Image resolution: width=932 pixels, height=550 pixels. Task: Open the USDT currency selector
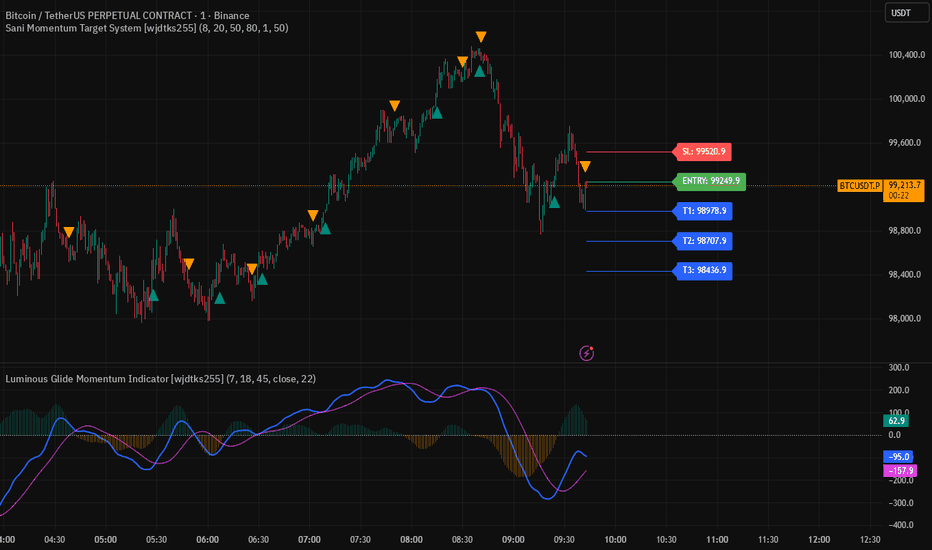pyautogui.click(x=903, y=12)
